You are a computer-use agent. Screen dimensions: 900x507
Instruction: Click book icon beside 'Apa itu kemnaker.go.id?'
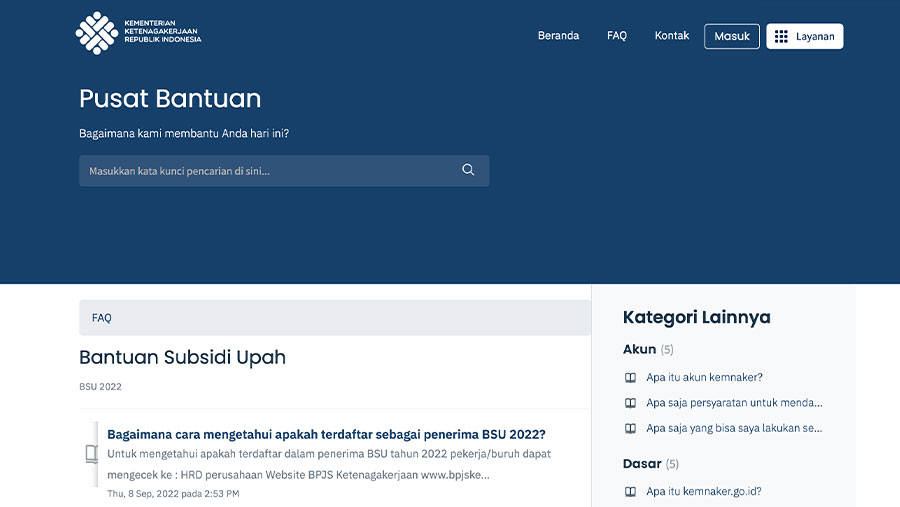pyautogui.click(x=630, y=491)
